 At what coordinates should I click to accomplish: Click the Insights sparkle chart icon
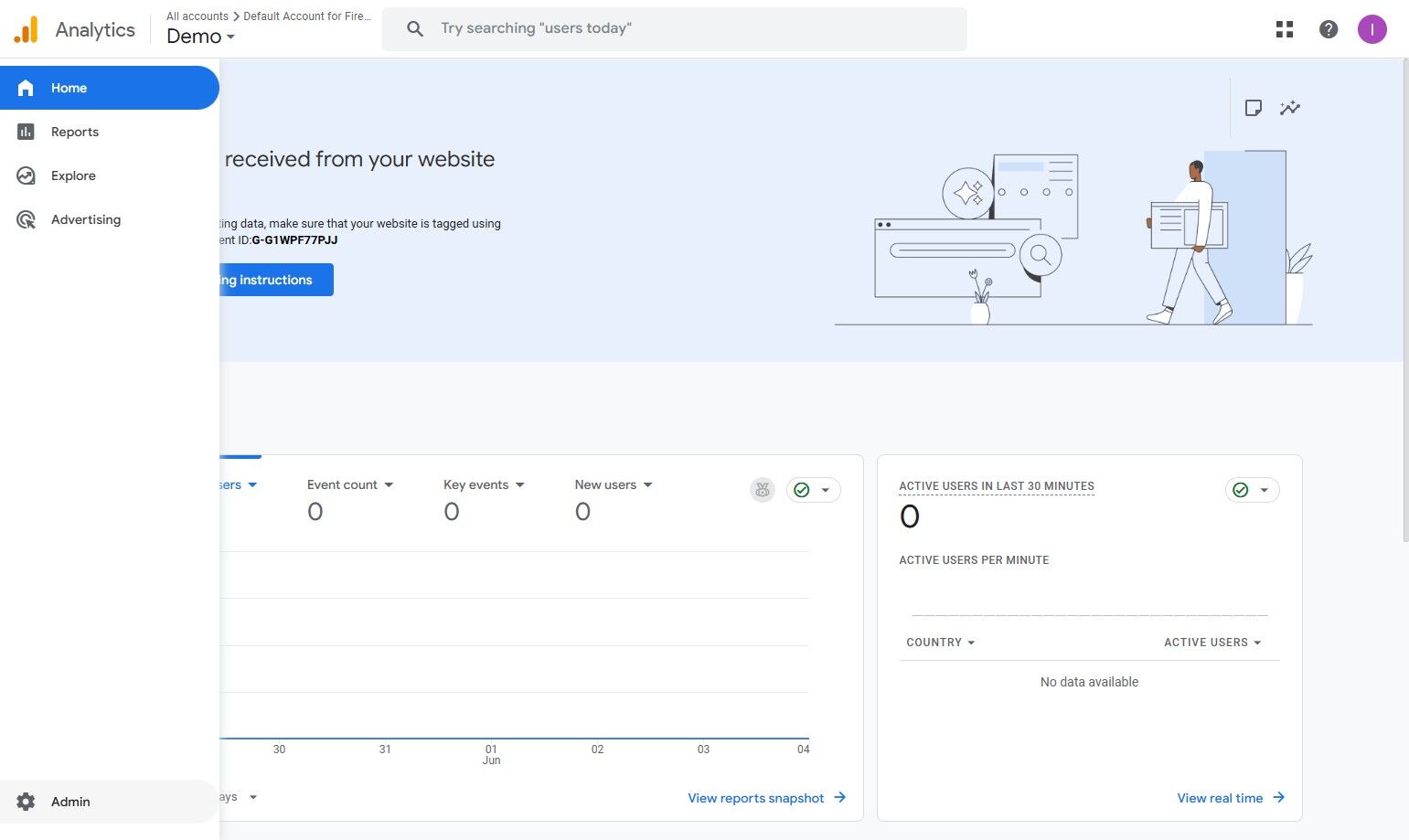click(1290, 108)
